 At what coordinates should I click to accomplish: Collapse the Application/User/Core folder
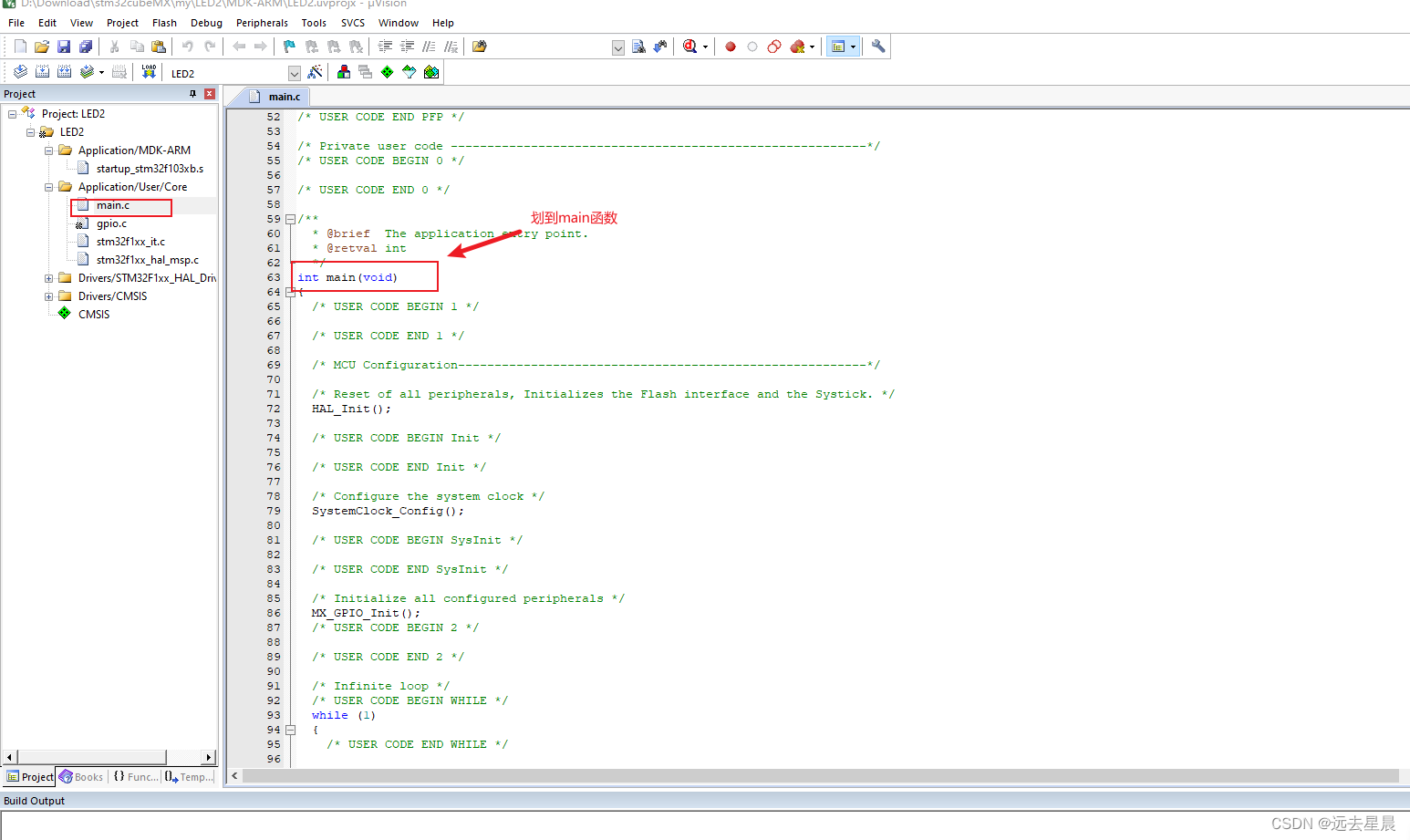tap(48, 187)
